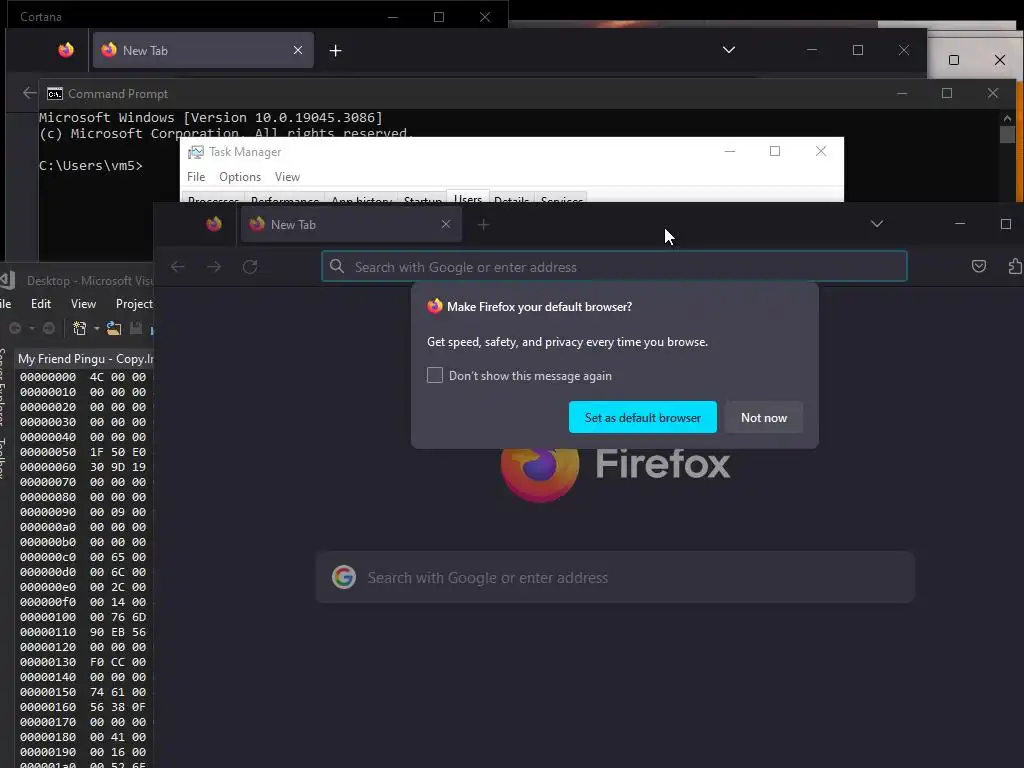Image resolution: width=1024 pixels, height=768 pixels.
Task: Click the Firefox logo in the default-browser dialog
Action: coord(435,306)
